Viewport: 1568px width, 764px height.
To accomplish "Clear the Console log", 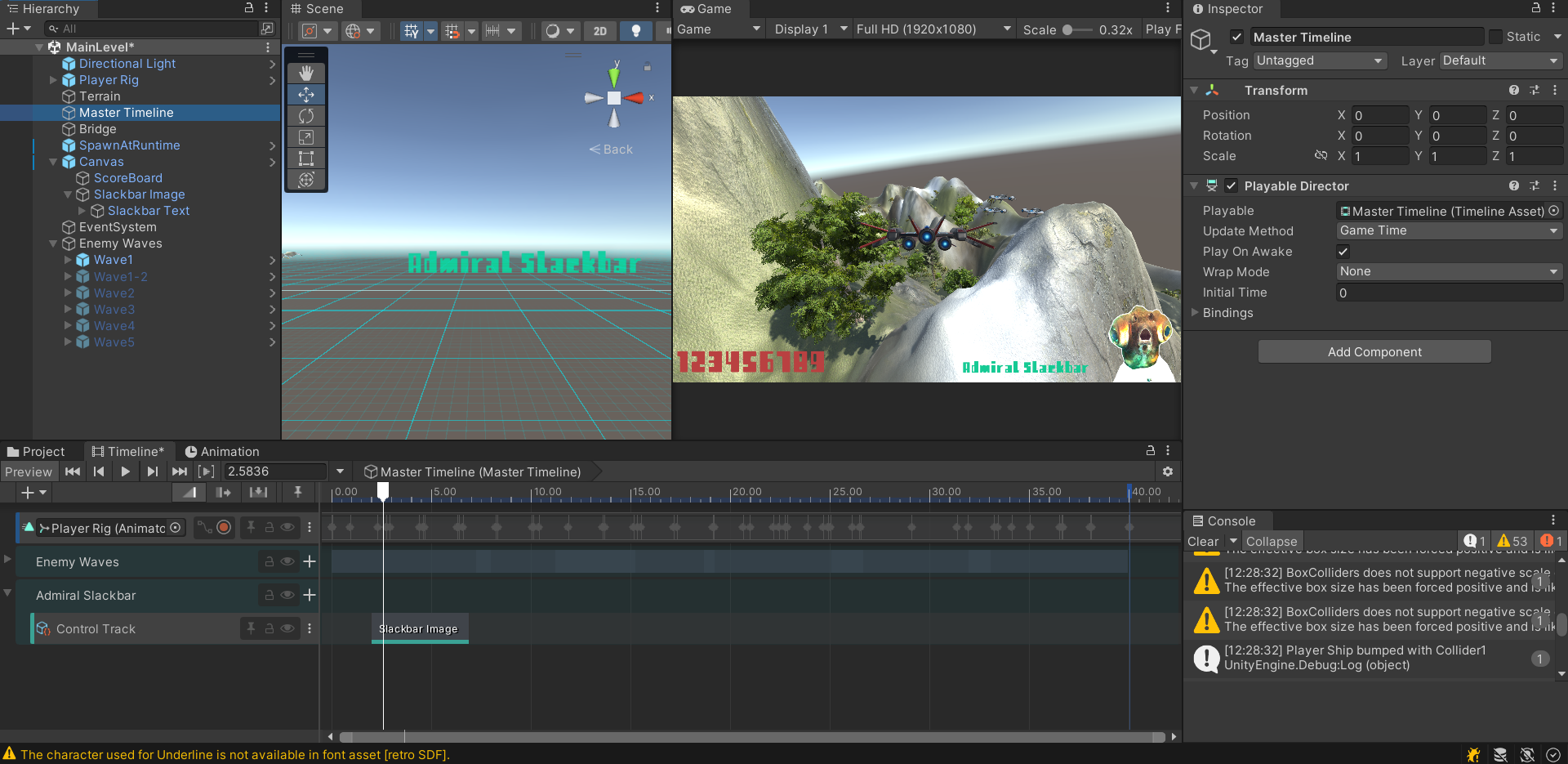I will click(1203, 542).
